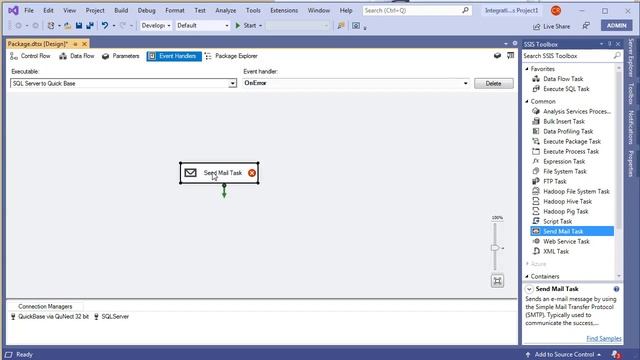Screen dimensions: 640x360
Task: Close the Package.dtsx design tab
Action: [x=84, y=44]
